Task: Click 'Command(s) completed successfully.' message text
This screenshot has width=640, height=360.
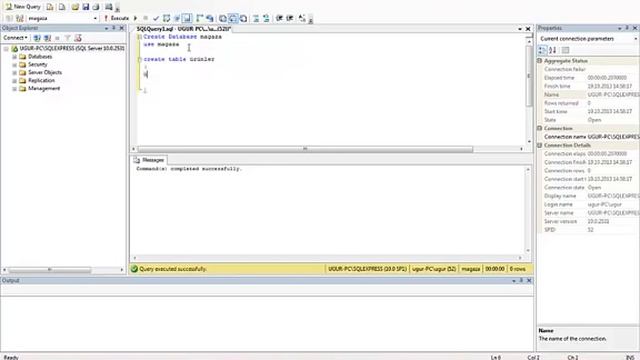Action: click(x=189, y=169)
